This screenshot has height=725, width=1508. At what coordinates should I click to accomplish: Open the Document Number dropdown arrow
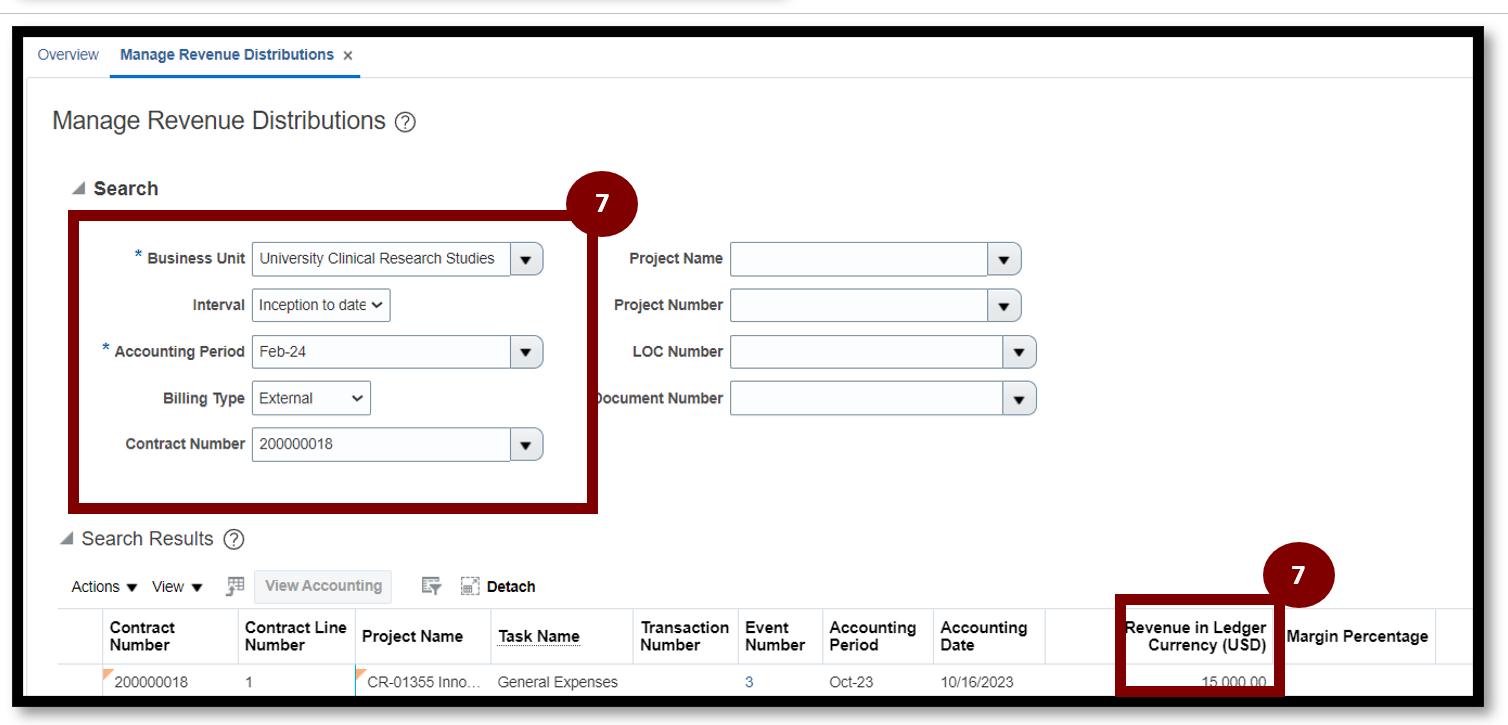pyautogui.click(x=1020, y=398)
